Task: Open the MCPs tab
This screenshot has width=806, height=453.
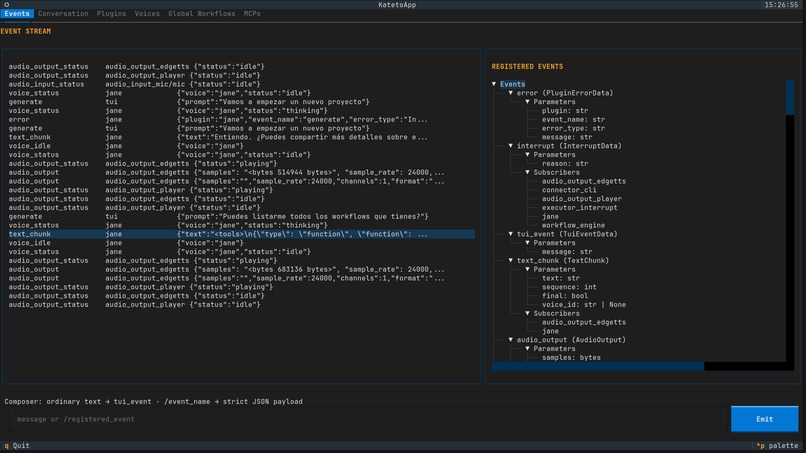Action: [252, 14]
